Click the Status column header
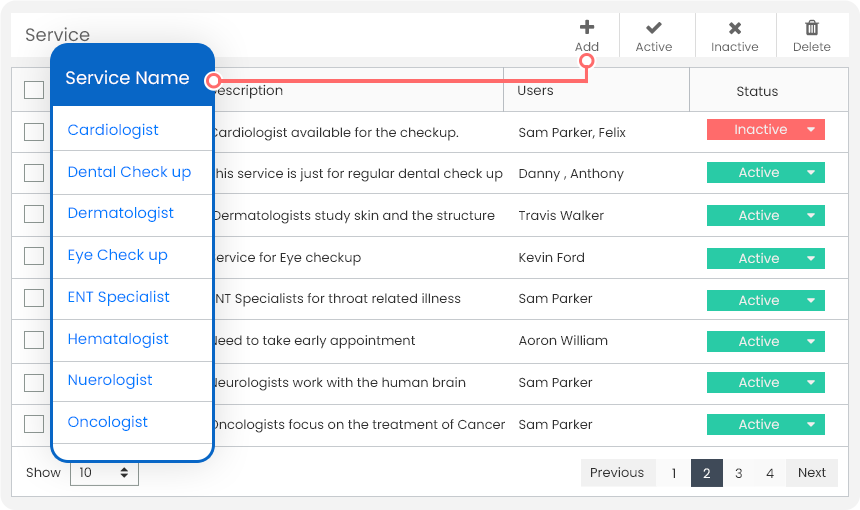The height and width of the screenshot is (510, 860). coord(757,92)
